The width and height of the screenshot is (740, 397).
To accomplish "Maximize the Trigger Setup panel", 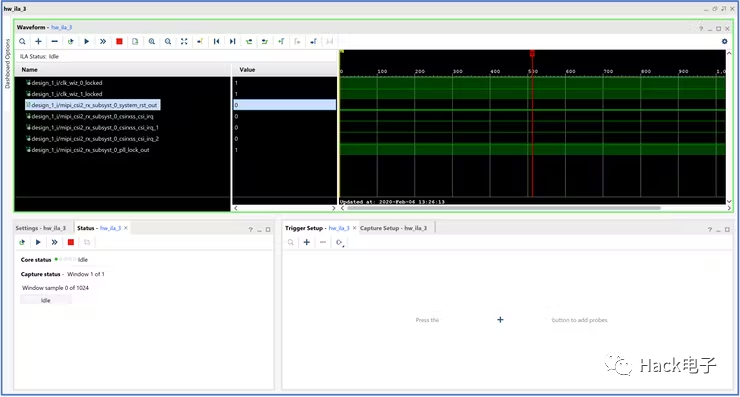I will click(727, 229).
